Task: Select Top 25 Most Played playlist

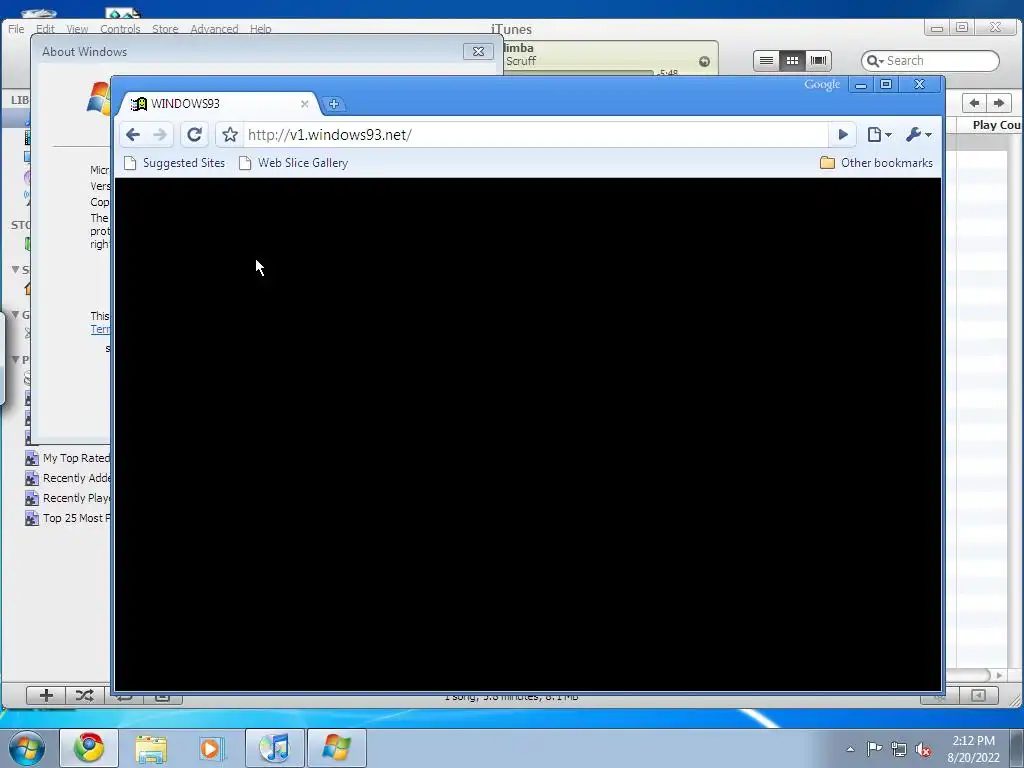Action: [x=68, y=518]
